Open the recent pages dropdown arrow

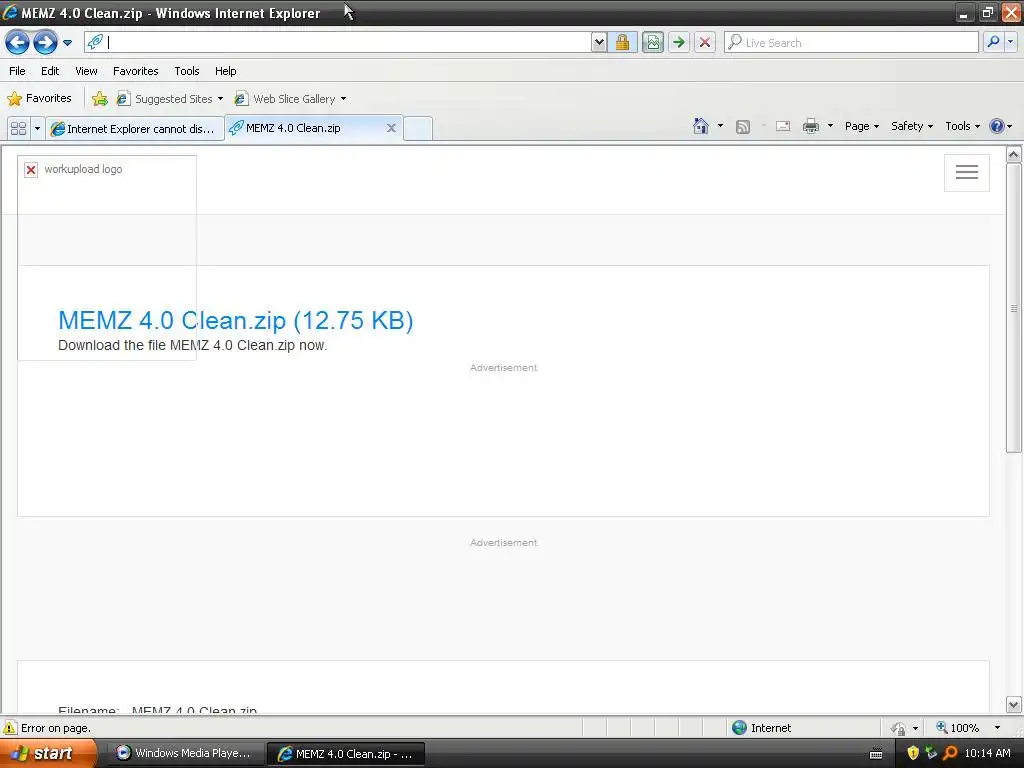[x=67, y=43]
